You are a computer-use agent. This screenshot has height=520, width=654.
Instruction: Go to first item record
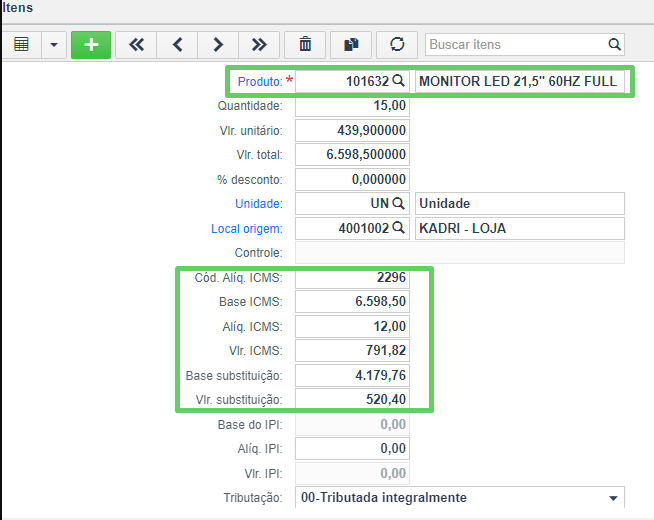coord(136,45)
